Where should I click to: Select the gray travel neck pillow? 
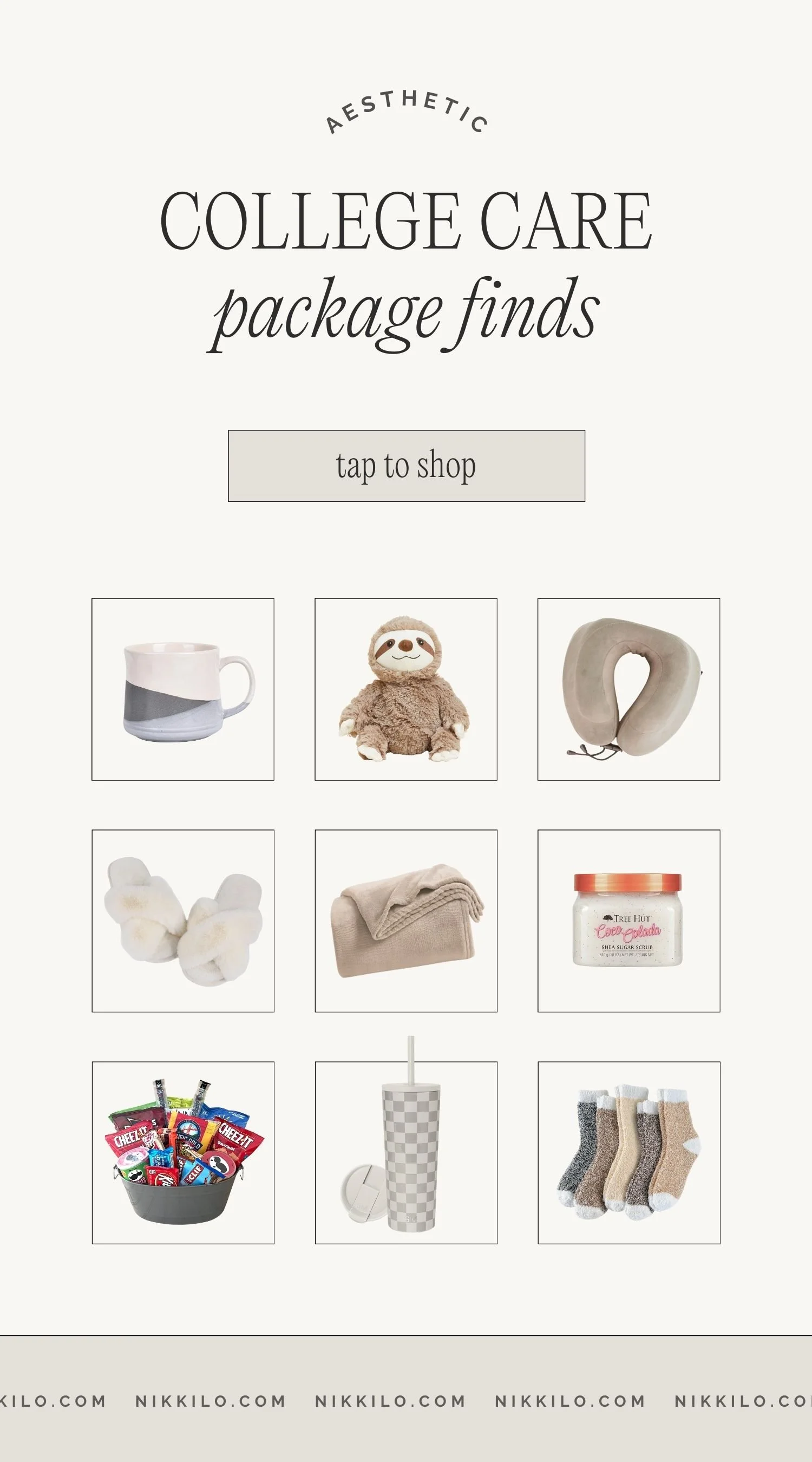(628, 689)
